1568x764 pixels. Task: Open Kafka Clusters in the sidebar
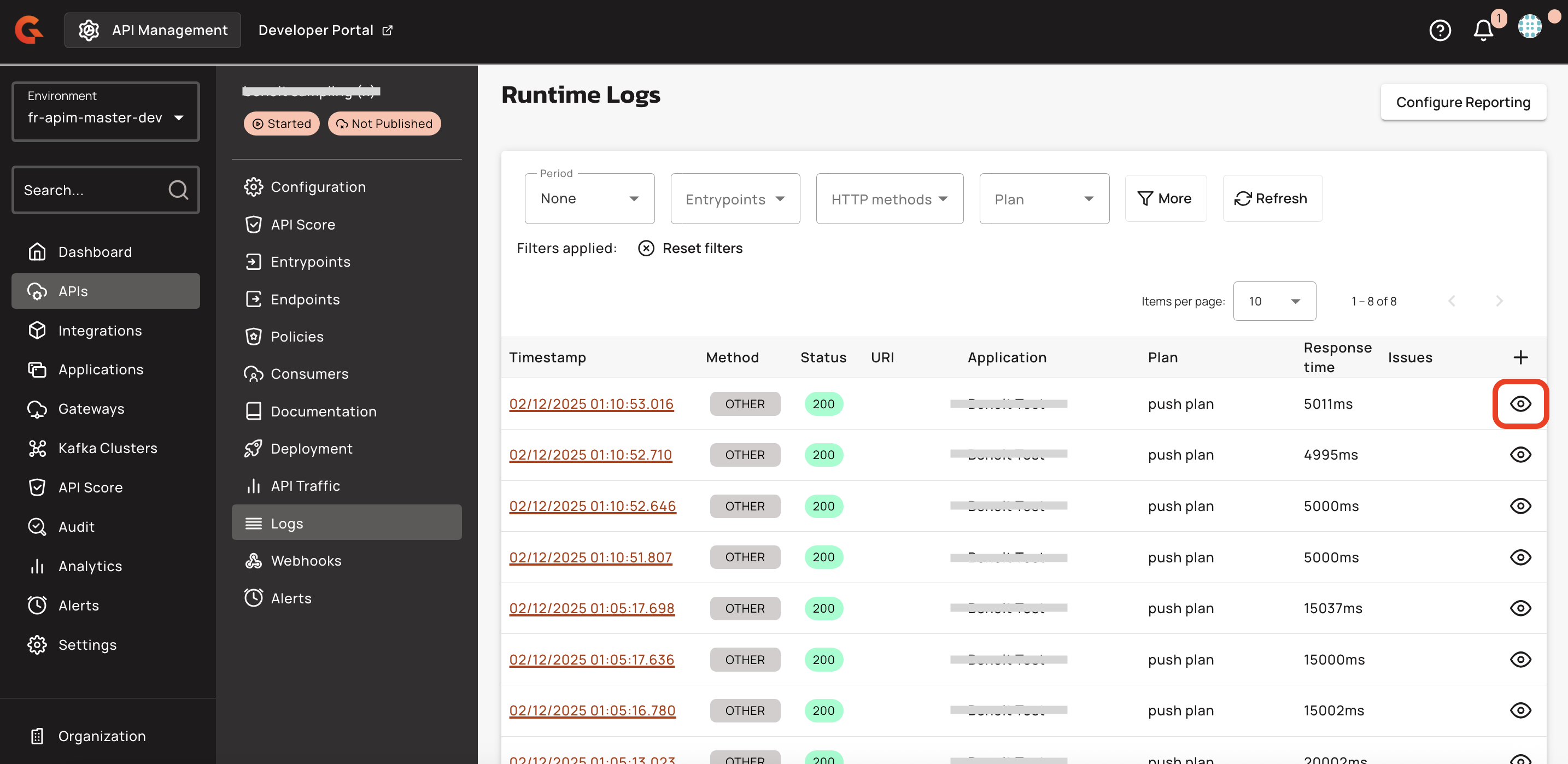click(x=107, y=448)
